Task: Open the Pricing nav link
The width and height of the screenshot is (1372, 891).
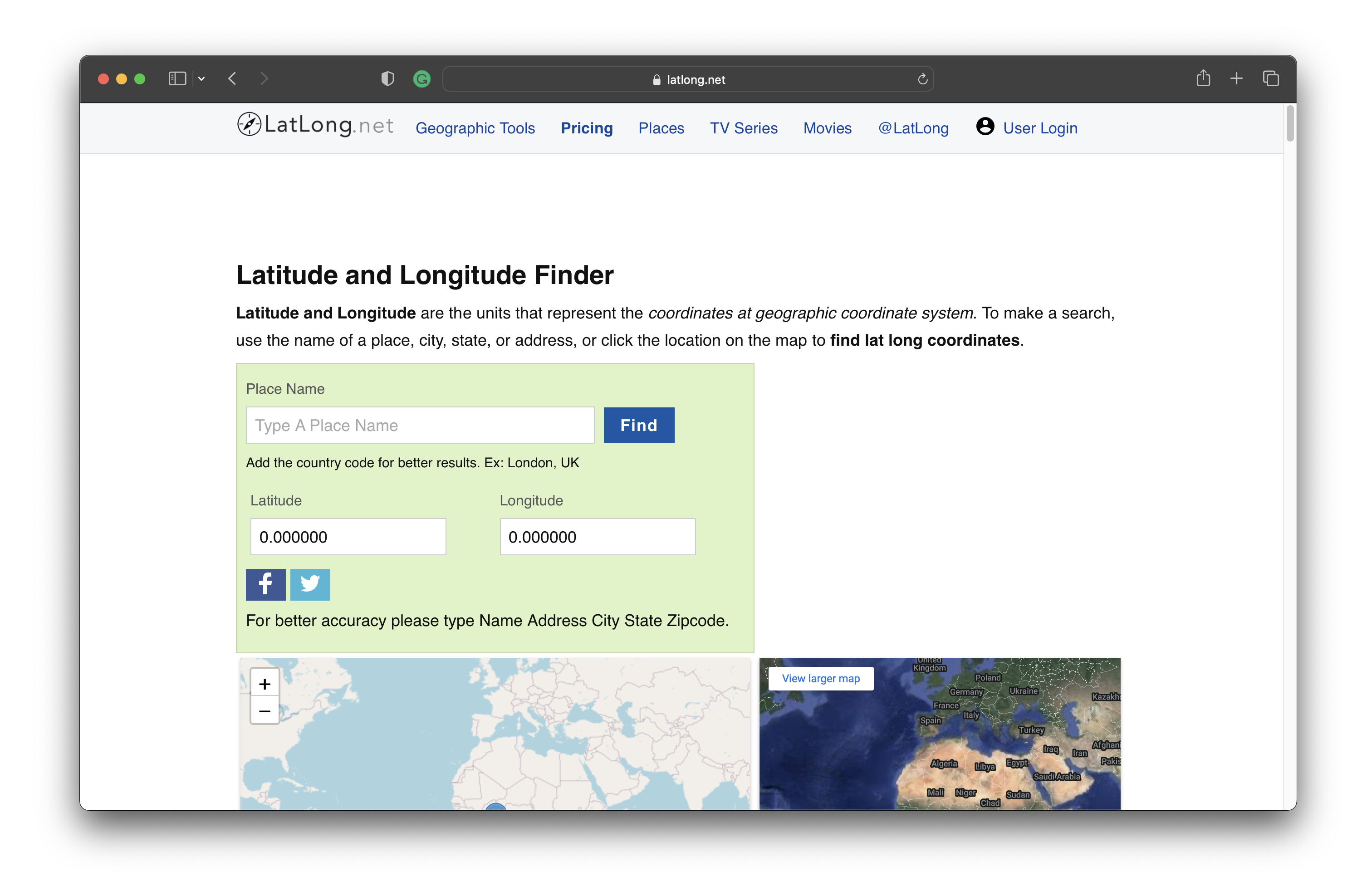Action: point(586,128)
